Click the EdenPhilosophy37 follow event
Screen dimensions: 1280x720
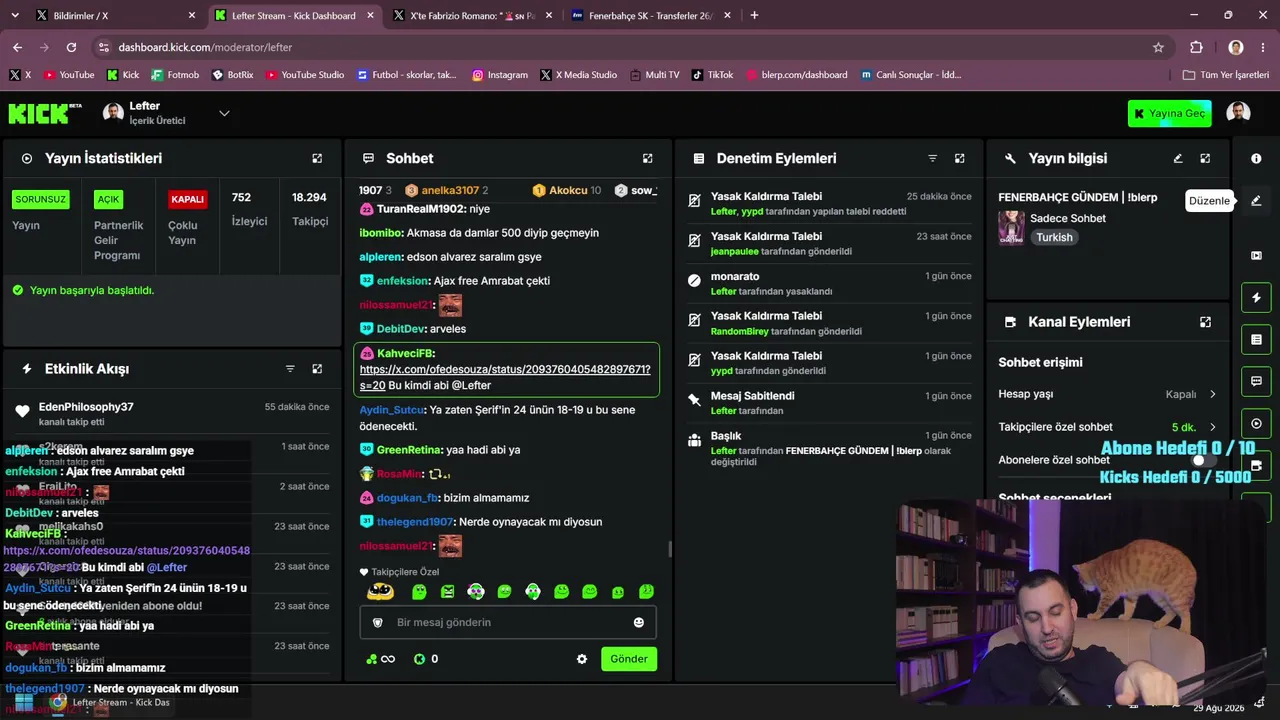coord(171,414)
